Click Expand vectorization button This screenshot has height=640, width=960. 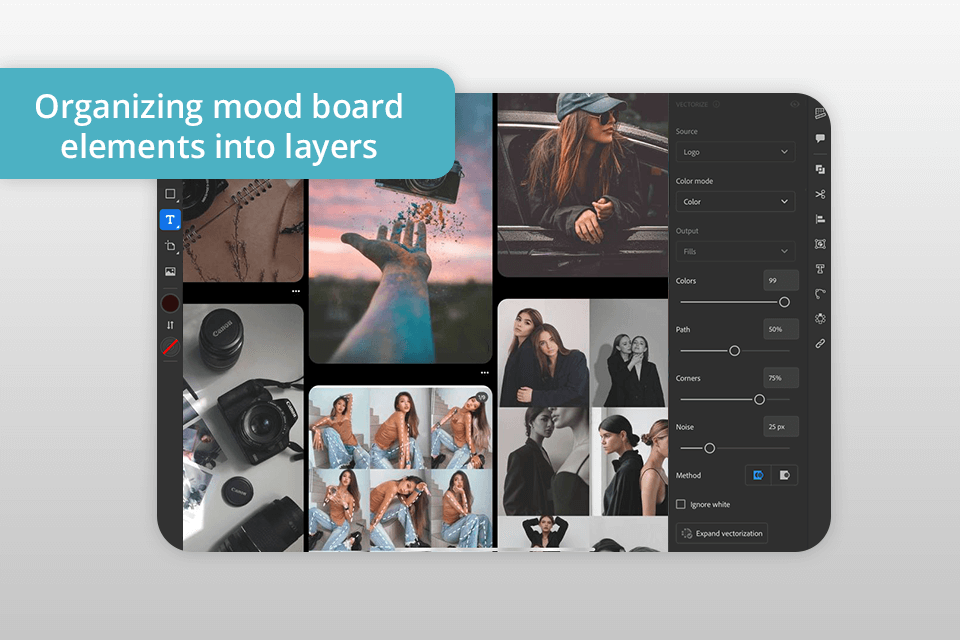[722, 533]
